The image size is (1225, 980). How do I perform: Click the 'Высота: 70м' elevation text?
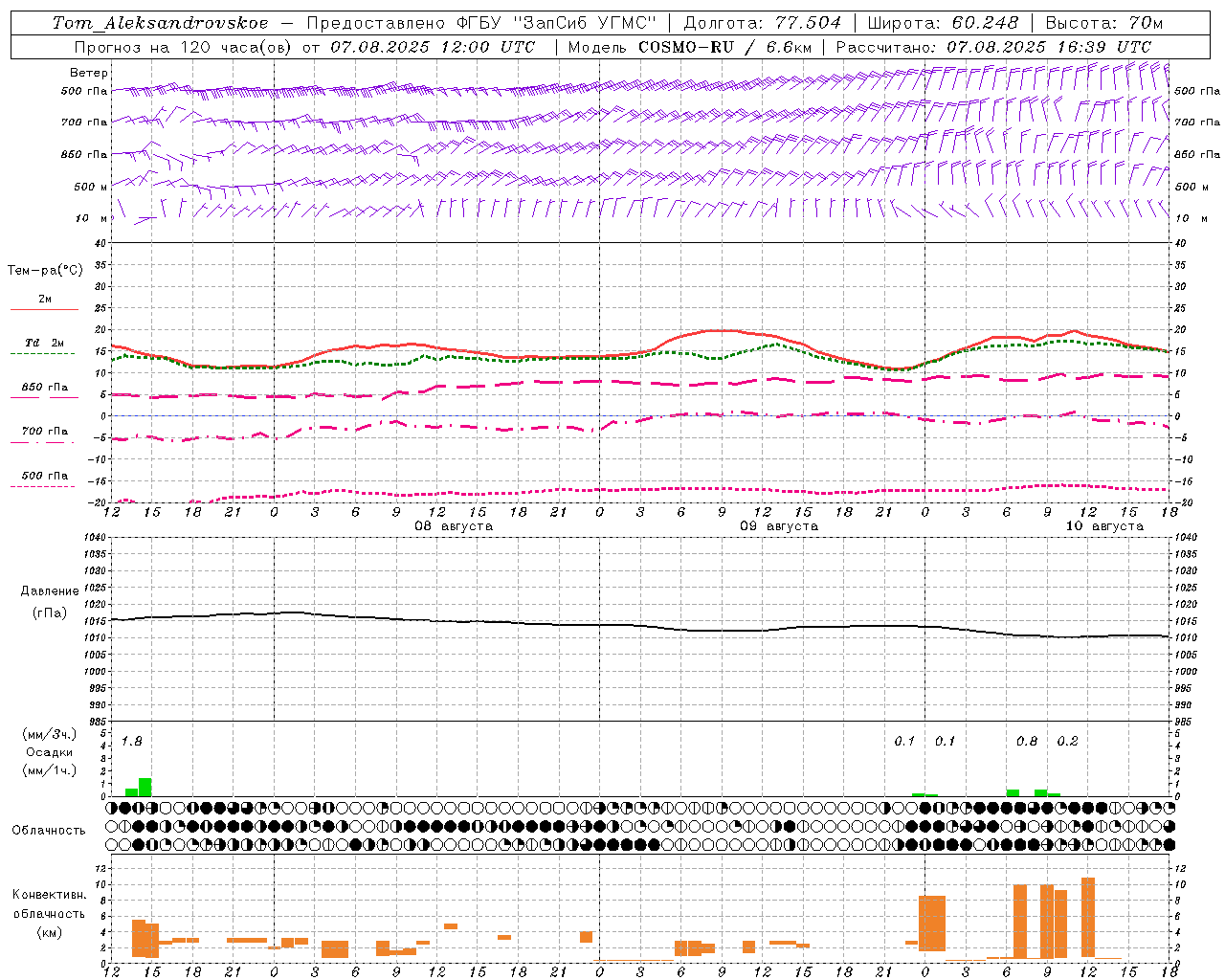pos(1104,23)
